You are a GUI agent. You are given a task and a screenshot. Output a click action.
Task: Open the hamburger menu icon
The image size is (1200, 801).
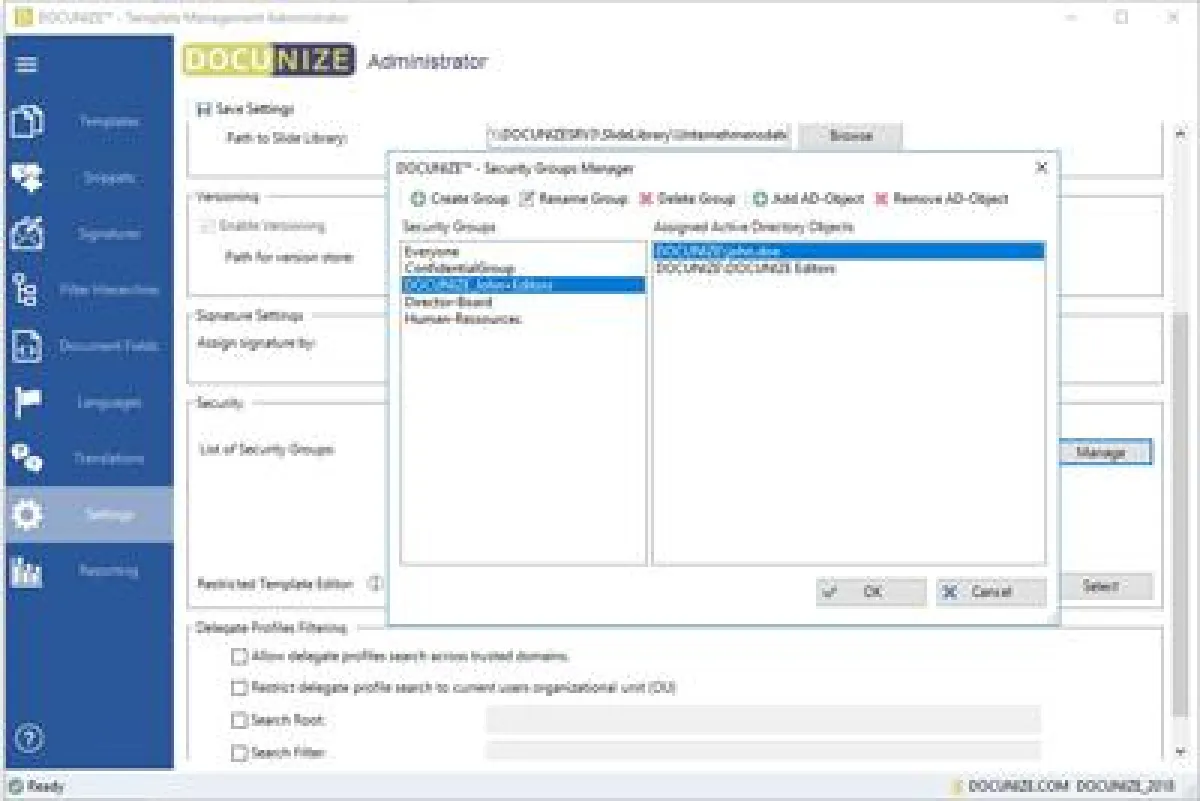click(27, 65)
